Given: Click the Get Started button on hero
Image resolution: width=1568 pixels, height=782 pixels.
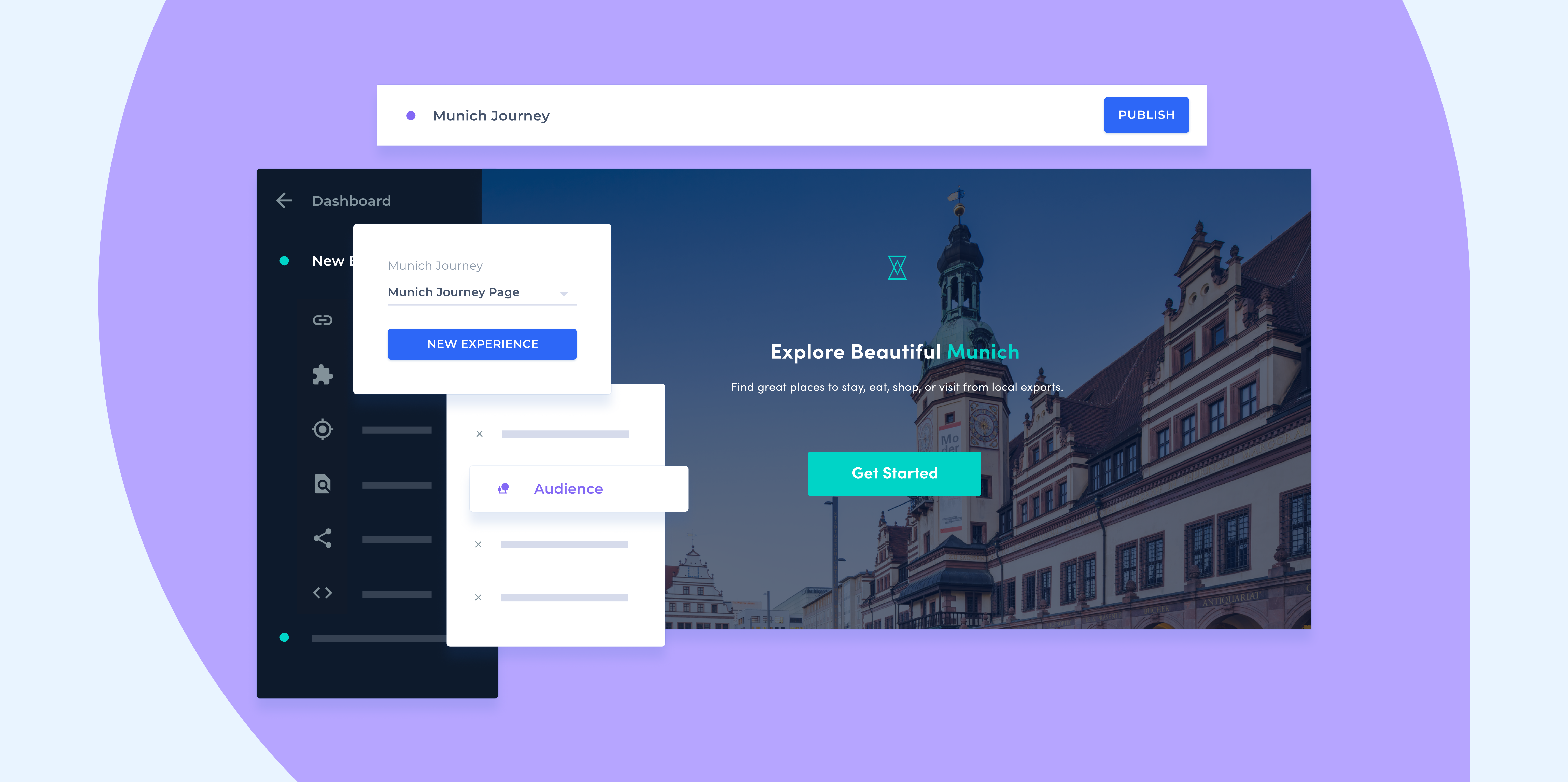Looking at the screenshot, I should (893, 472).
